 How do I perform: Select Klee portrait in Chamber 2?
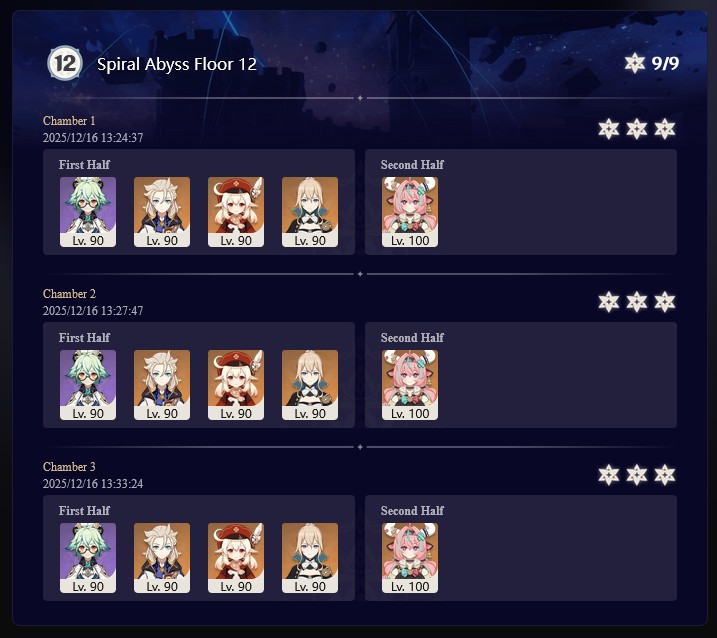[236, 385]
